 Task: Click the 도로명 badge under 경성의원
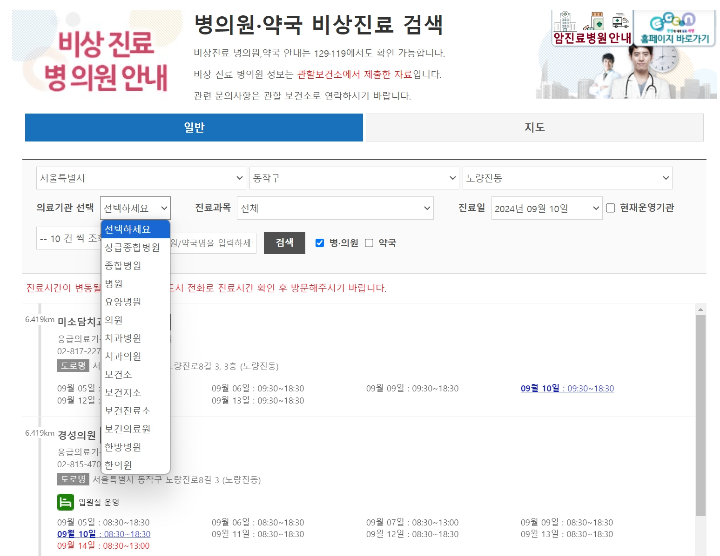click(73, 479)
